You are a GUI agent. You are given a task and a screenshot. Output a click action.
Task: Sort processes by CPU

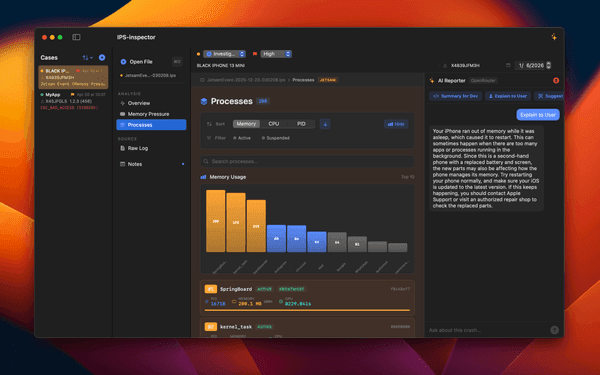point(274,124)
